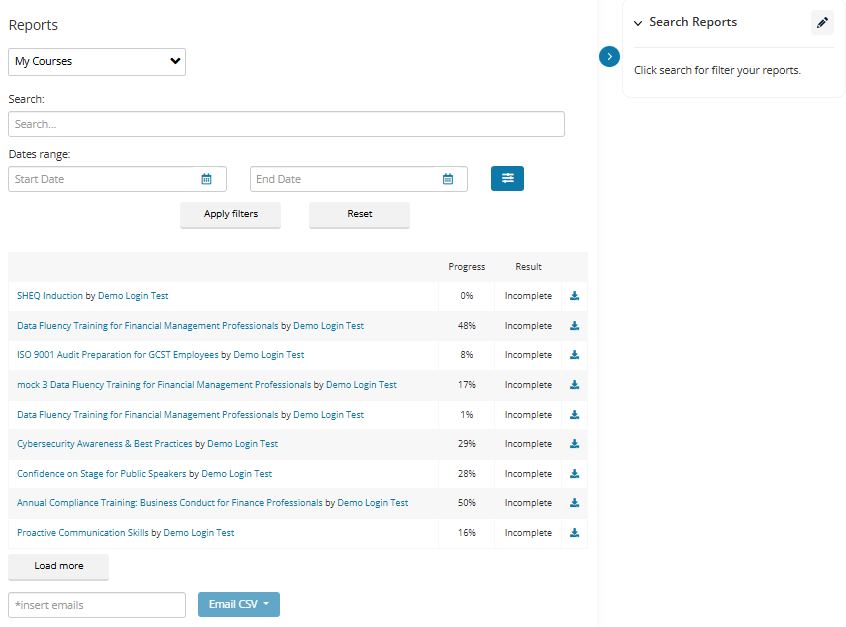The height and width of the screenshot is (627, 846).
Task: Open the Start Date calendar picker
Action: pos(206,179)
